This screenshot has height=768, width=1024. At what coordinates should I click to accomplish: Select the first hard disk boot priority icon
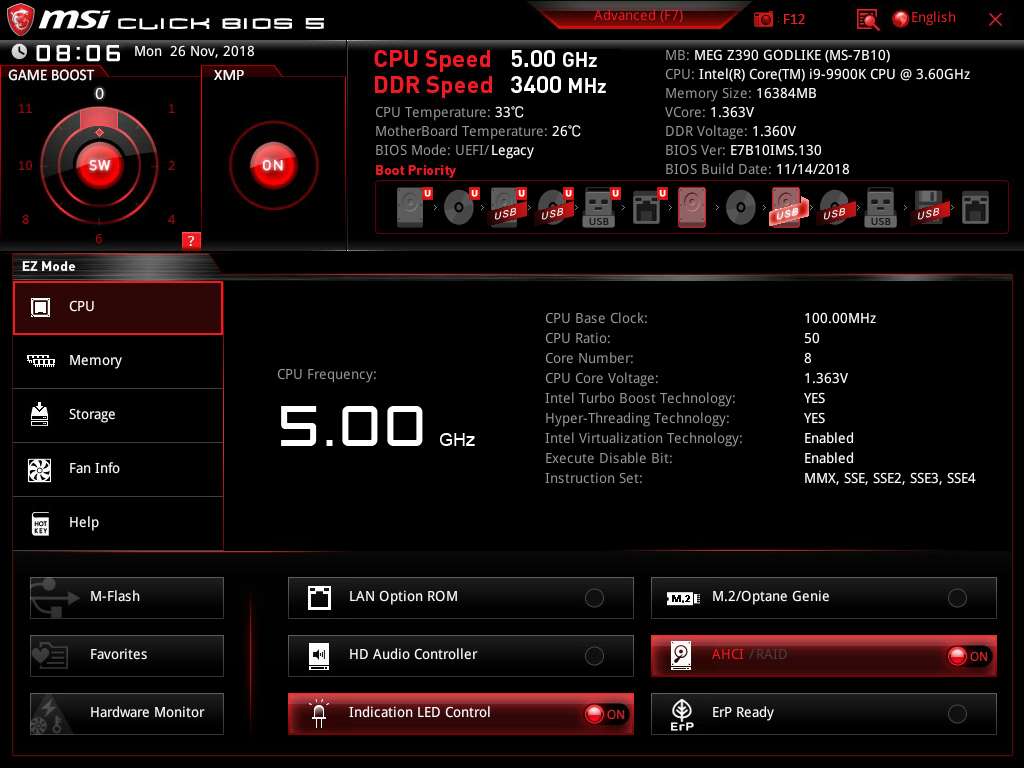[411, 207]
